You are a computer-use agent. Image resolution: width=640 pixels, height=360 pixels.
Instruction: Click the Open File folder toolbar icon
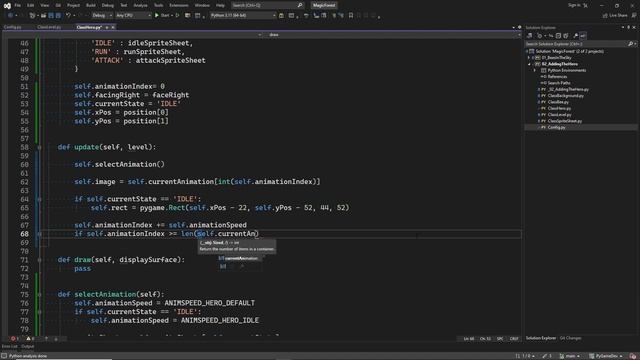(x=43, y=16)
